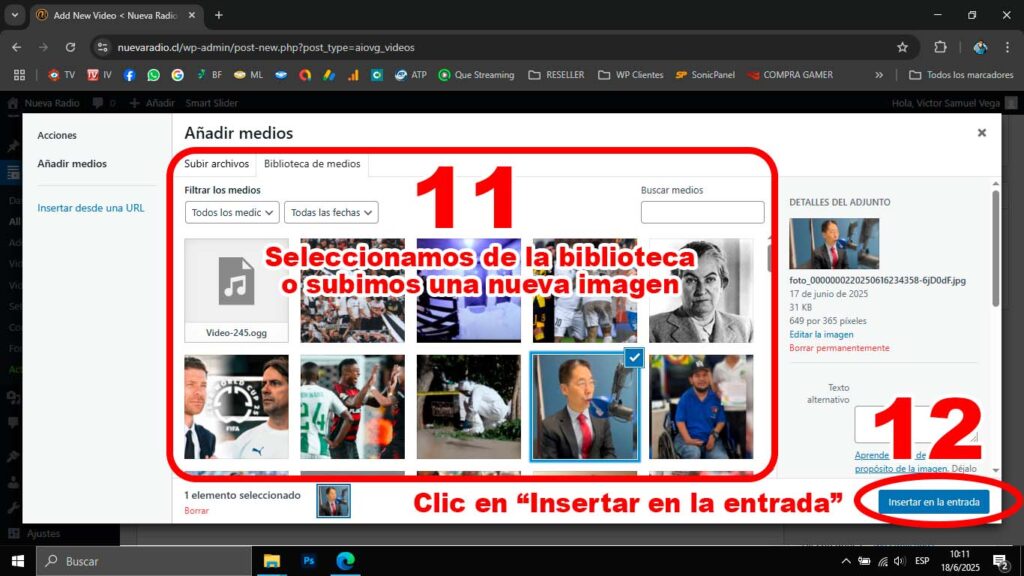Open Microsoft Edge from the taskbar
The height and width of the screenshot is (576, 1024).
[x=345, y=560]
